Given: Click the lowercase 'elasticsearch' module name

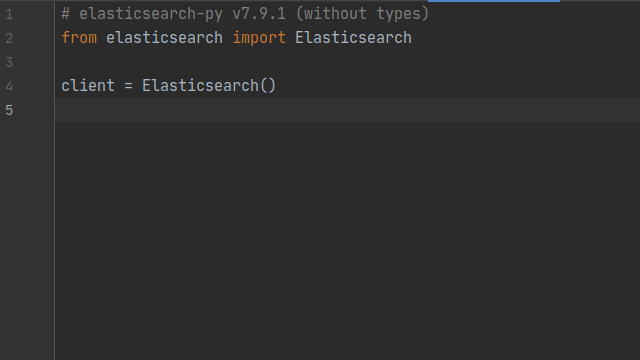Looking at the screenshot, I should pos(164,38).
